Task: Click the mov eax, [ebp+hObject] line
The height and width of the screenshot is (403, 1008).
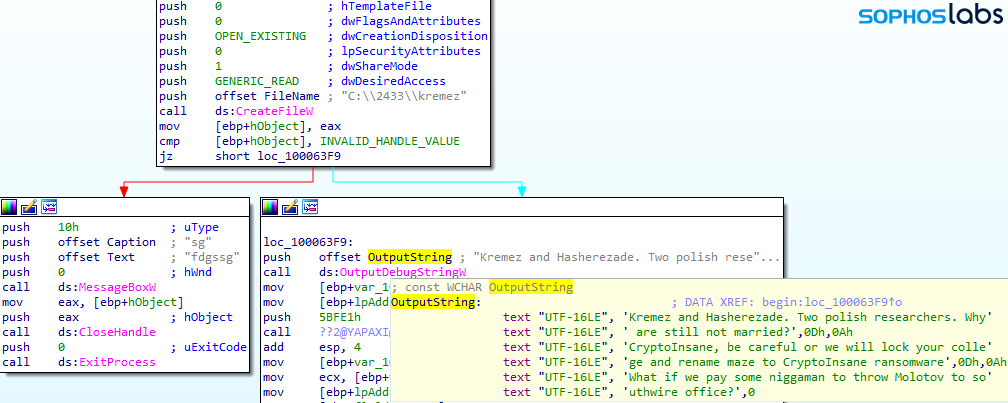Action: (x=93, y=301)
